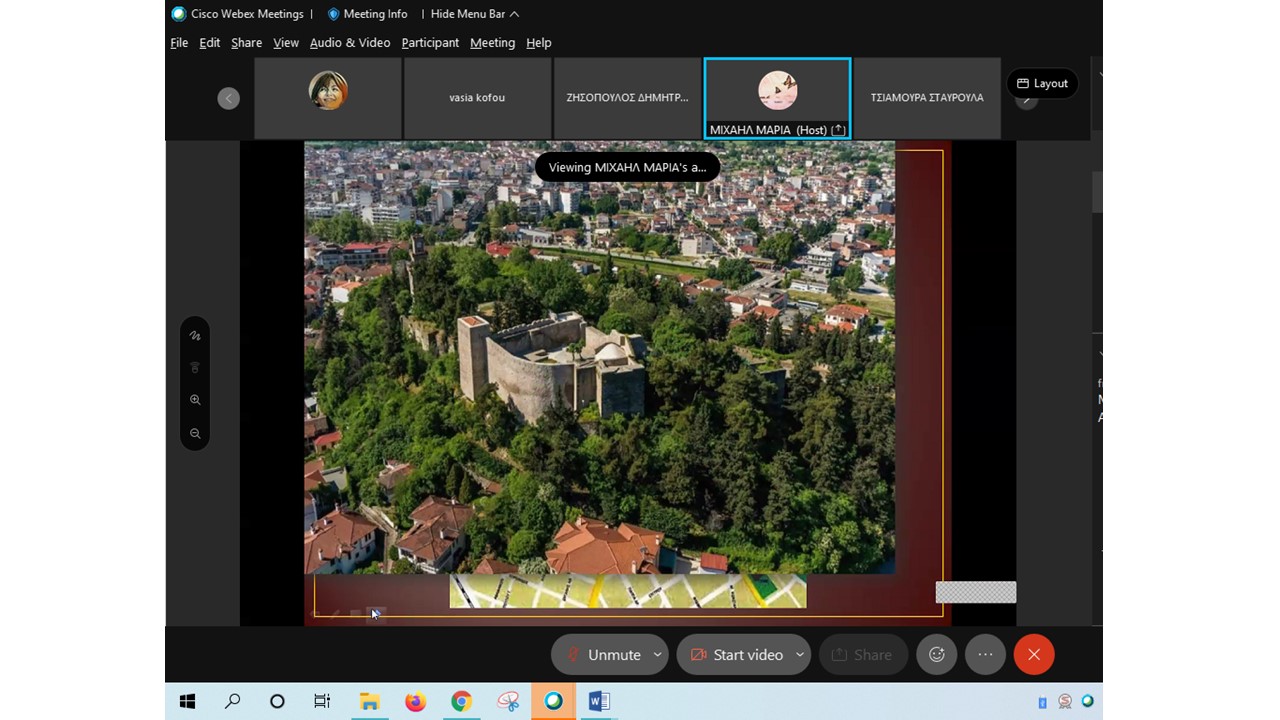
Task: Show previous participants with left arrow
Action: 229,98
